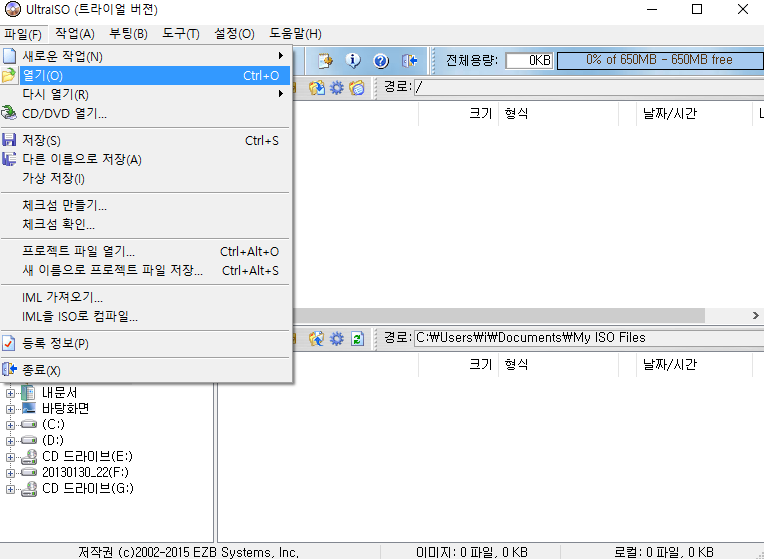Screen dimensions: 764x559
Task: Select 종료(X) to exit
Action: [146, 369]
